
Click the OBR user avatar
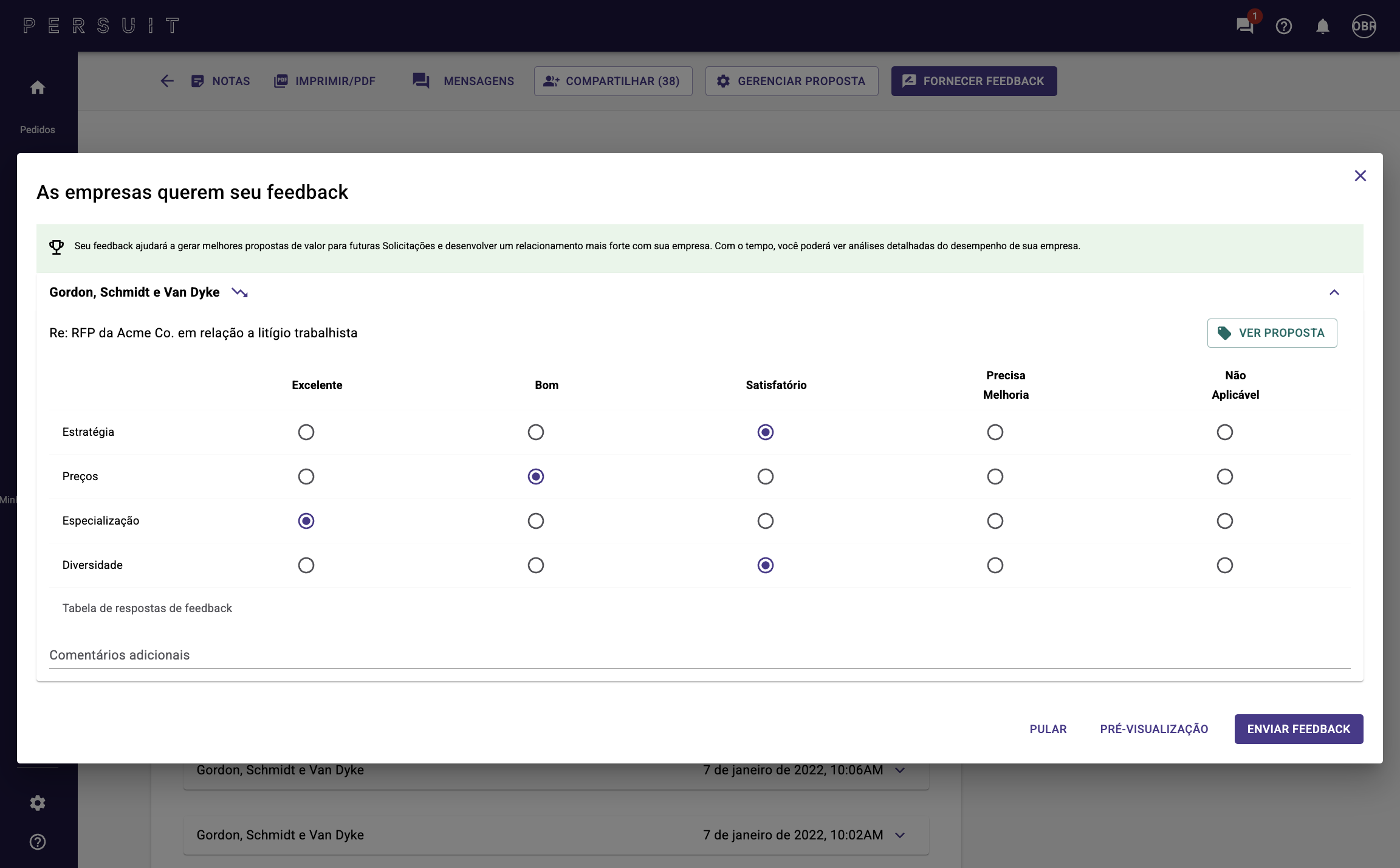point(1364,26)
